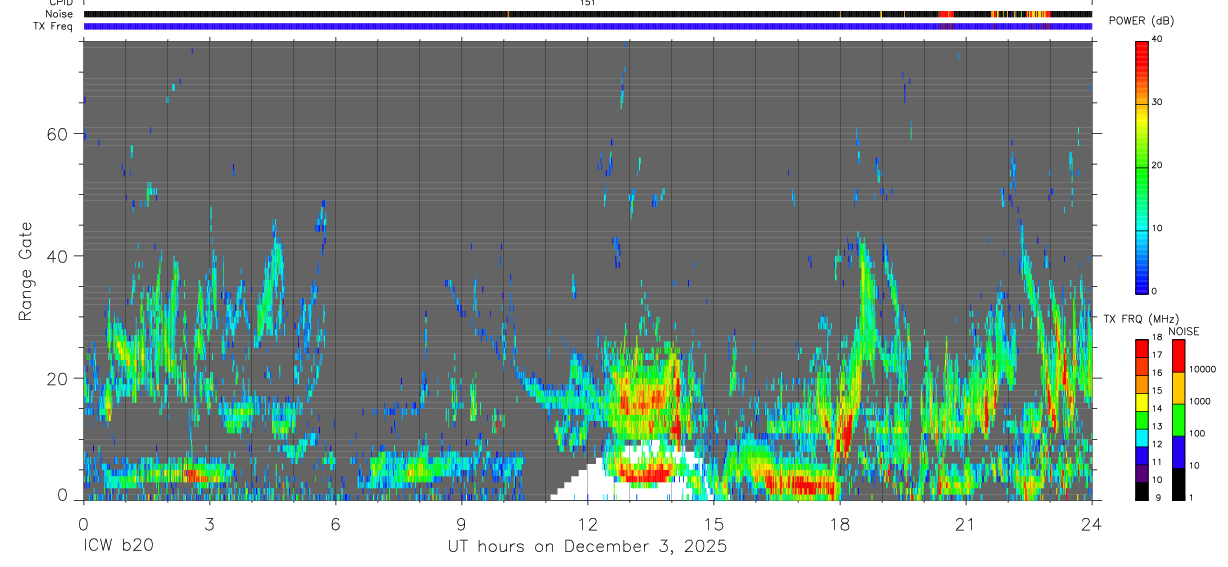Screen dimensions: 1228x567
Task: Click the blue bottom of the power color bar
Action: point(1142,284)
